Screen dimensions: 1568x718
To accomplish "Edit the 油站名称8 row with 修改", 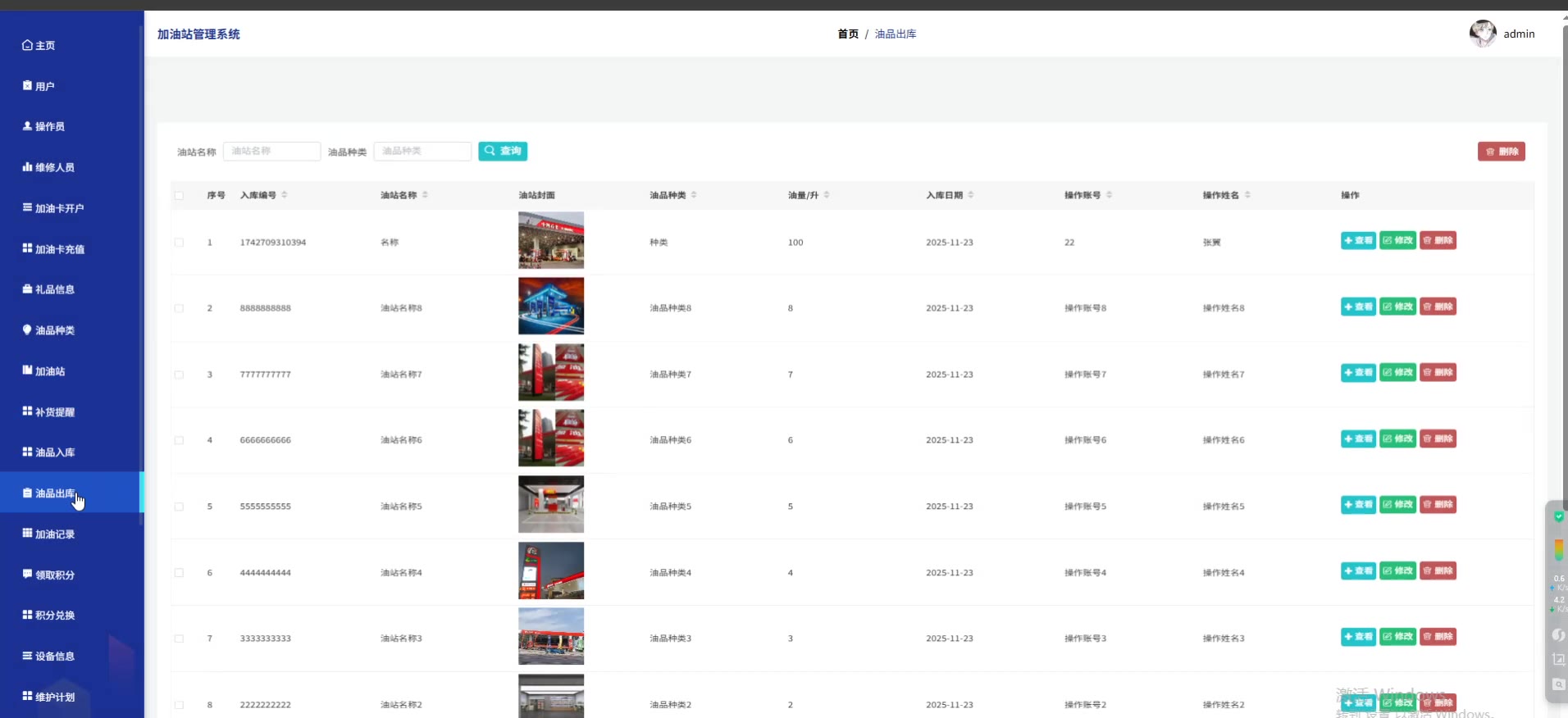I will [1398, 307].
